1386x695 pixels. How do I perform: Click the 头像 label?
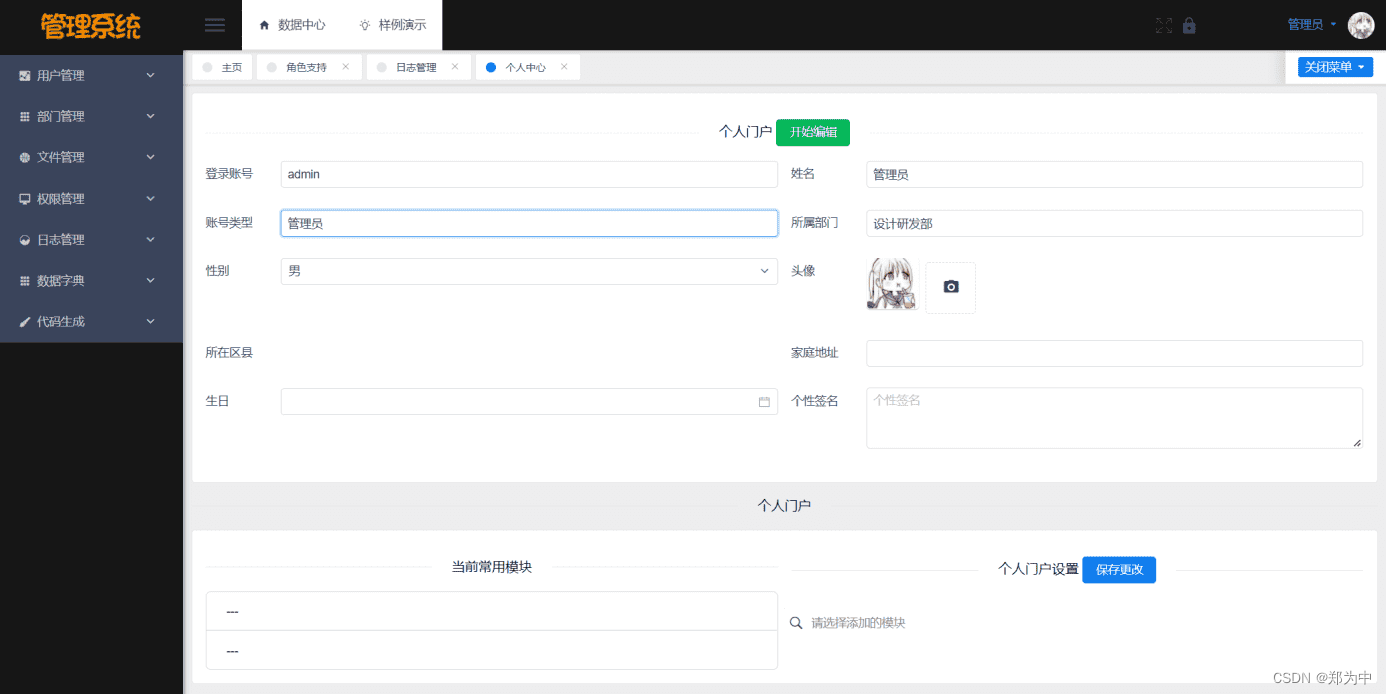[803, 271]
